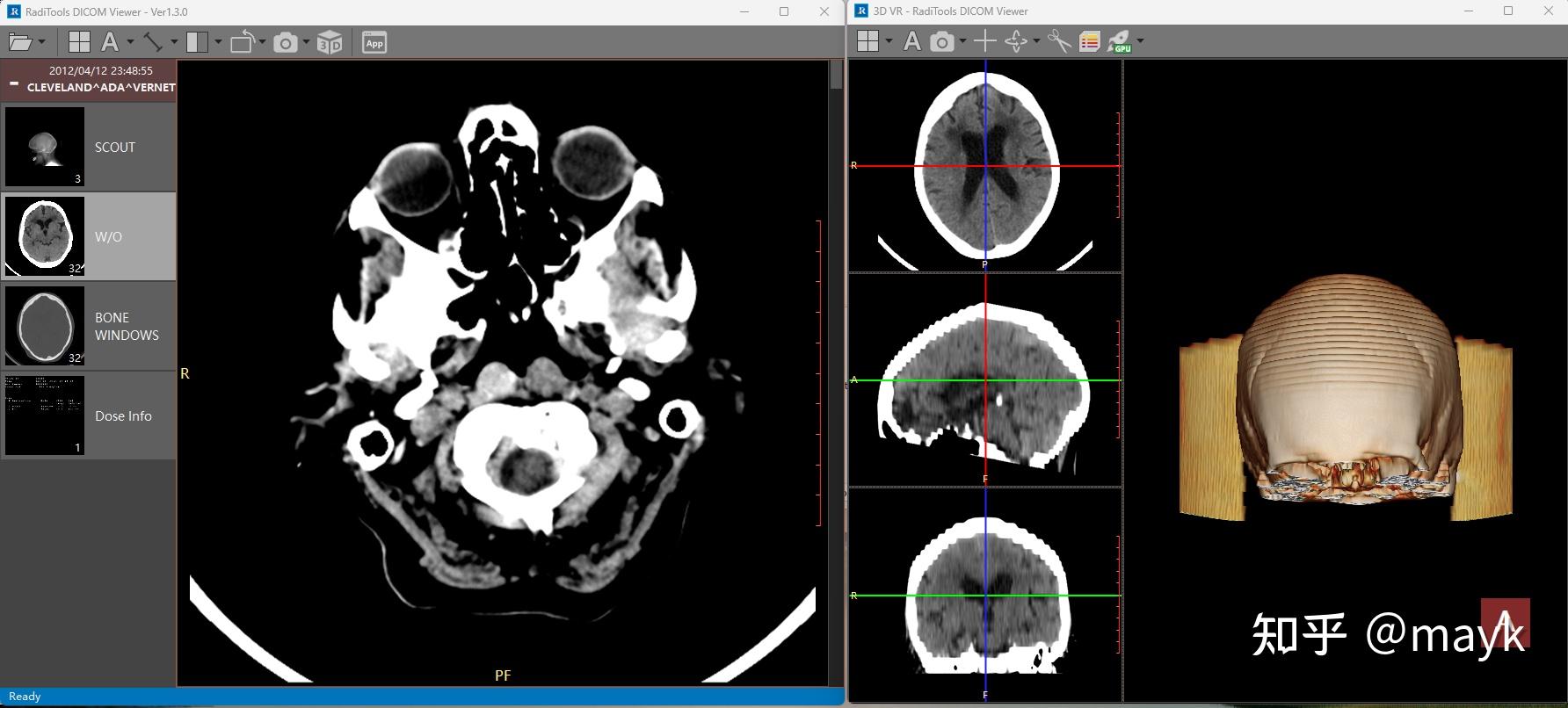1568x708 pixels.
Task: Click the W/O series label
Action: [108, 237]
